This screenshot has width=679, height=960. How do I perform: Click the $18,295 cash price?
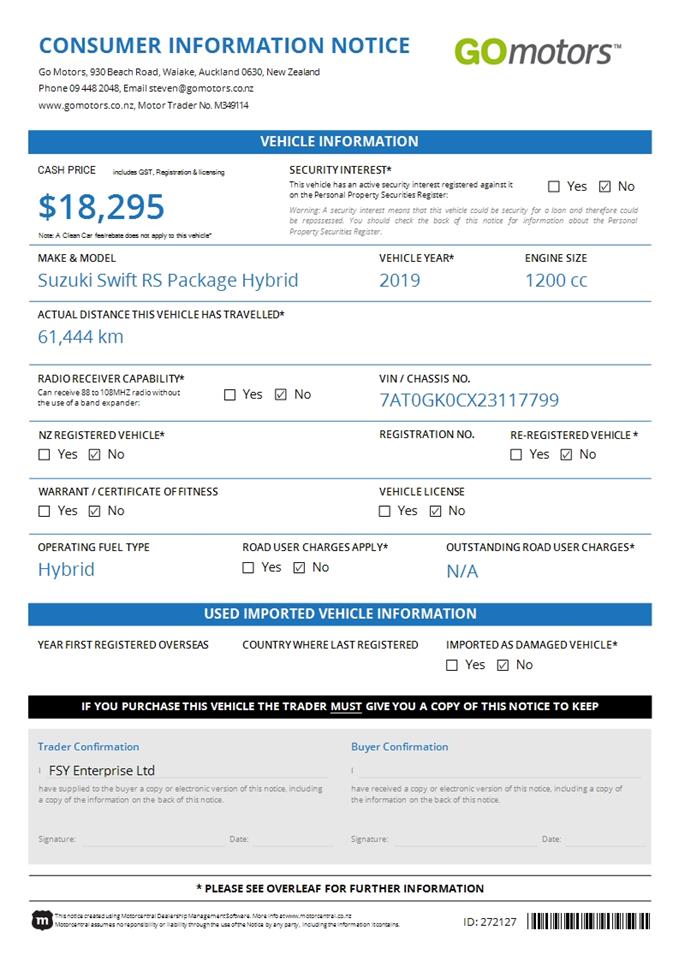(x=101, y=207)
